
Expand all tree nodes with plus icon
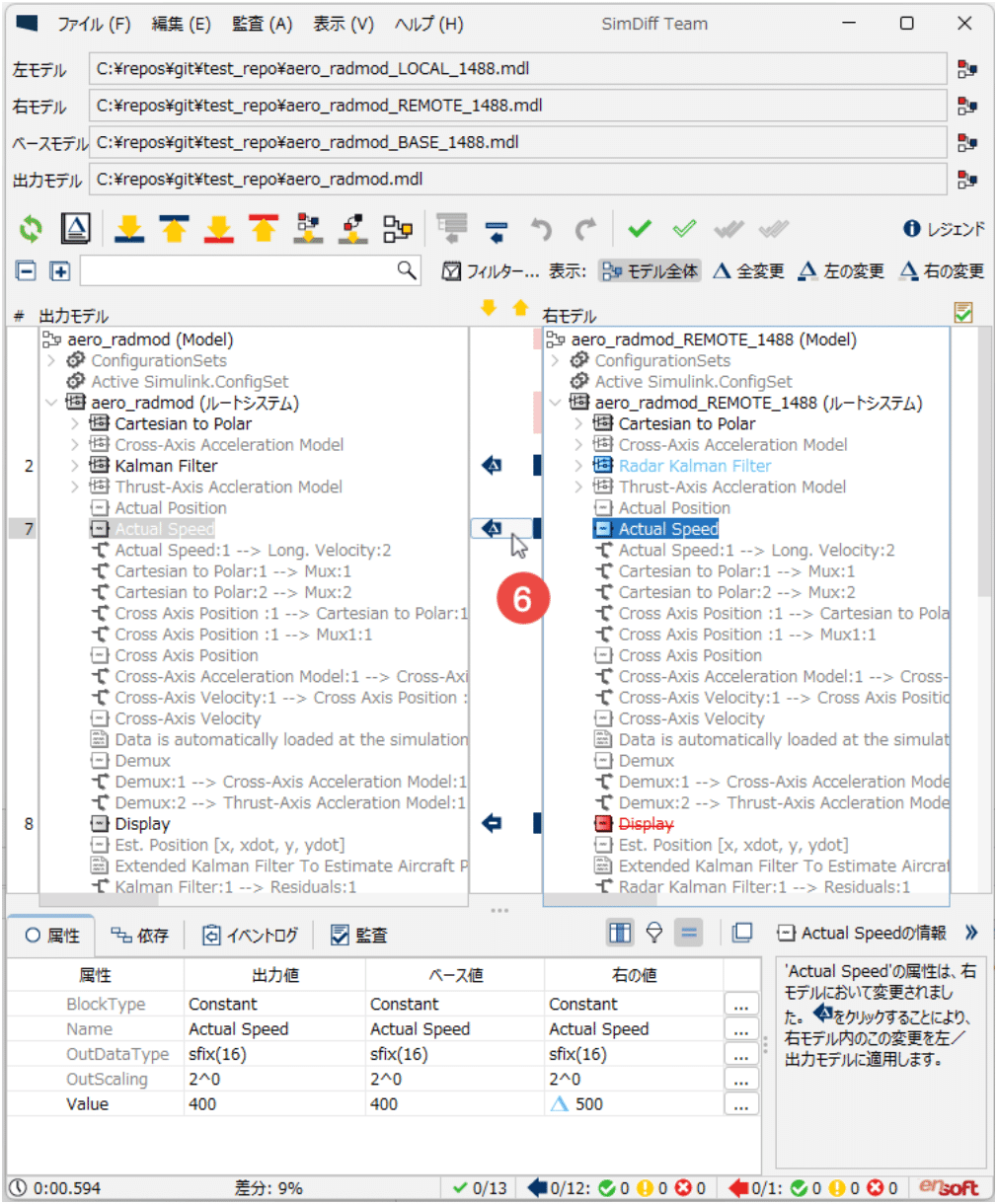[59, 270]
